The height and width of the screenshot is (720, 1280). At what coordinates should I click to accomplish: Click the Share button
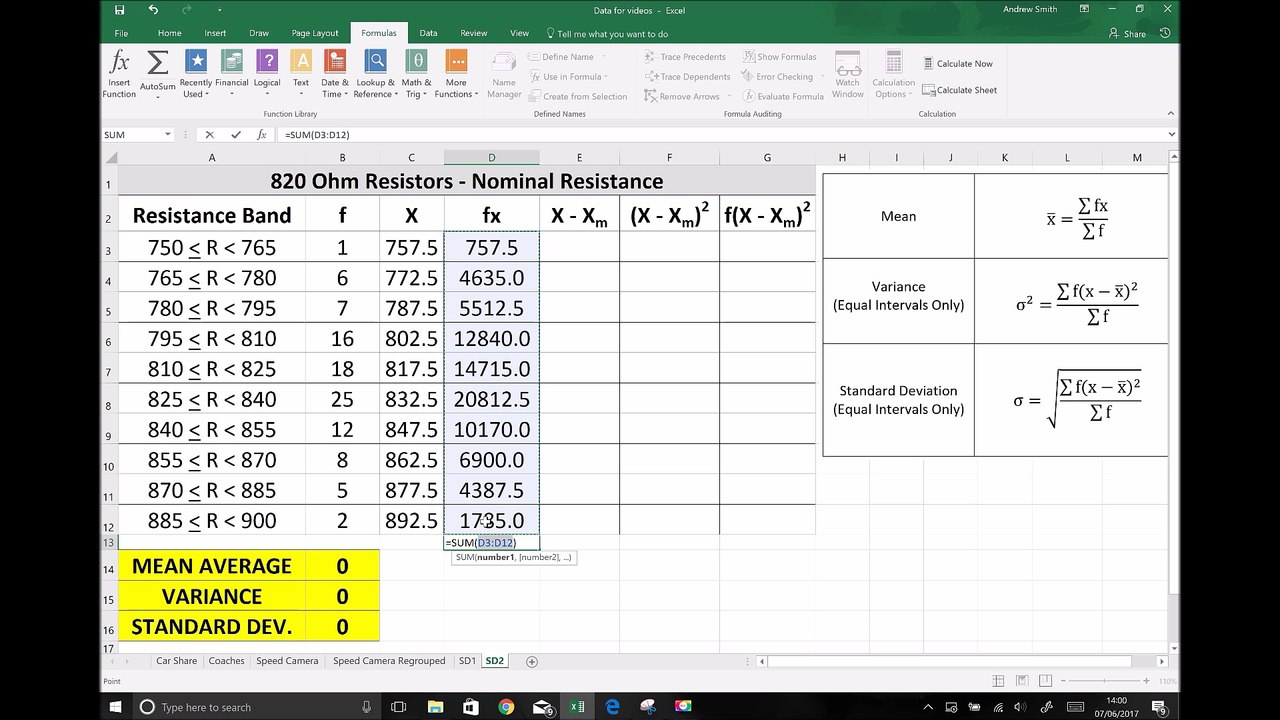[x=1127, y=34]
